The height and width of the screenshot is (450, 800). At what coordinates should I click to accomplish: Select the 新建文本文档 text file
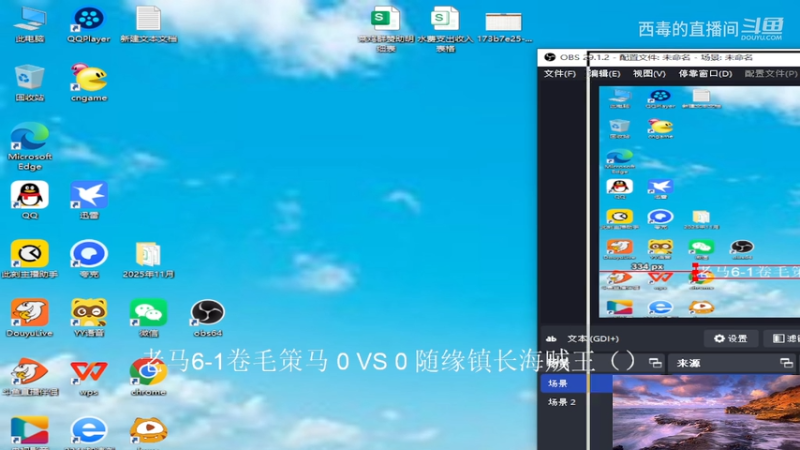(148, 24)
